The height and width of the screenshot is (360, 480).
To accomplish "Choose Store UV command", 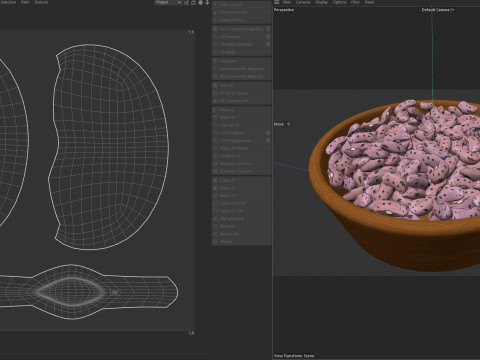I will (x=242, y=226).
